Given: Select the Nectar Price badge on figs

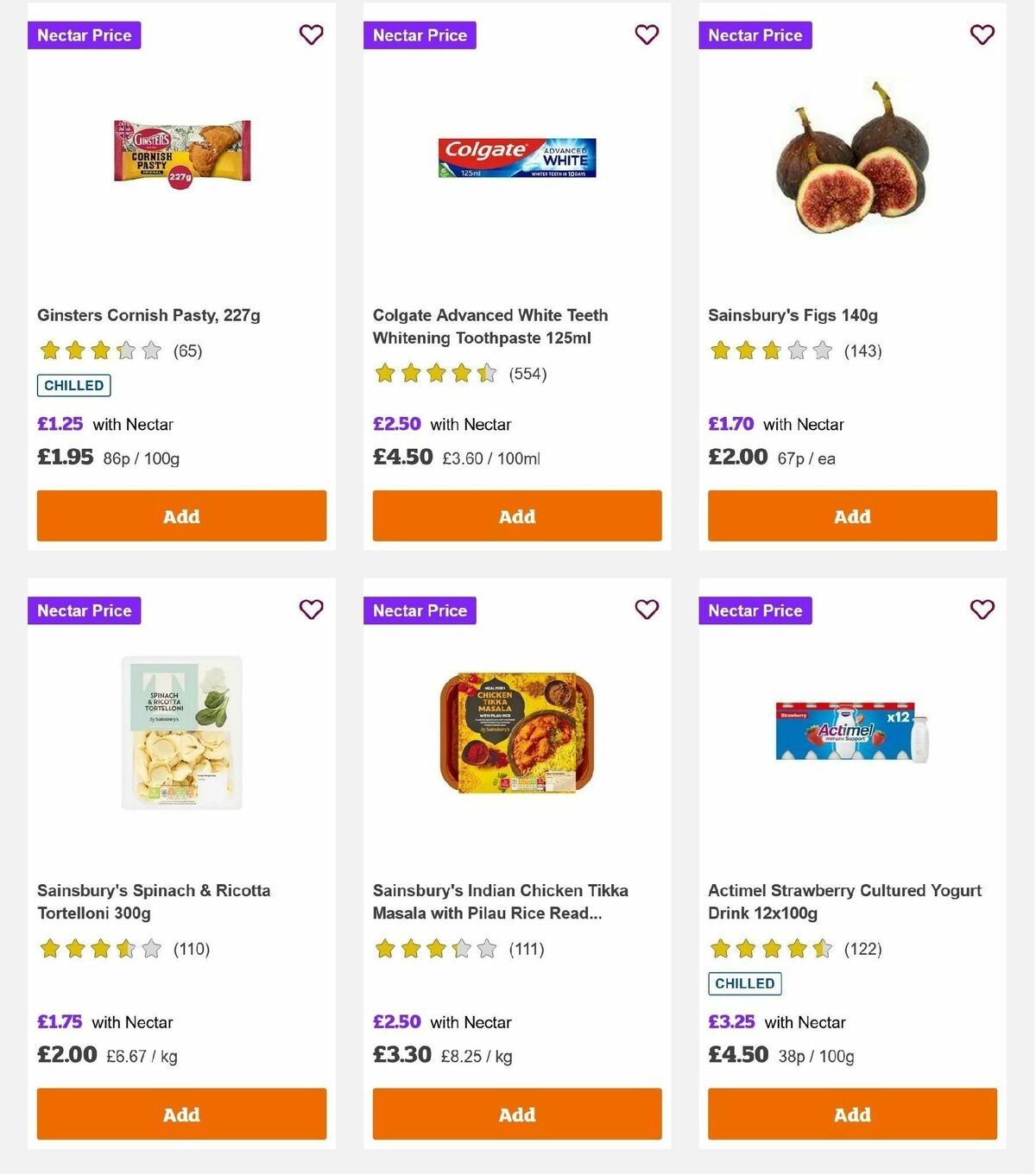Looking at the screenshot, I should [x=755, y=35].
